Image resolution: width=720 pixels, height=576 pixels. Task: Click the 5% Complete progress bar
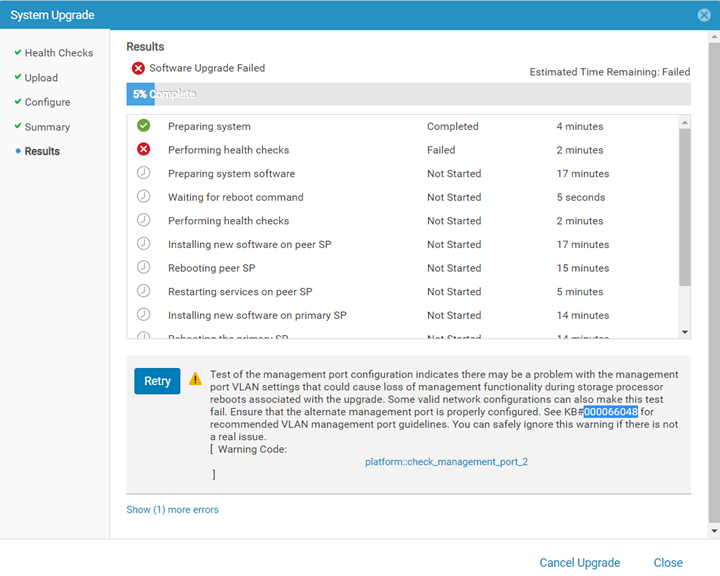(408, 94)
